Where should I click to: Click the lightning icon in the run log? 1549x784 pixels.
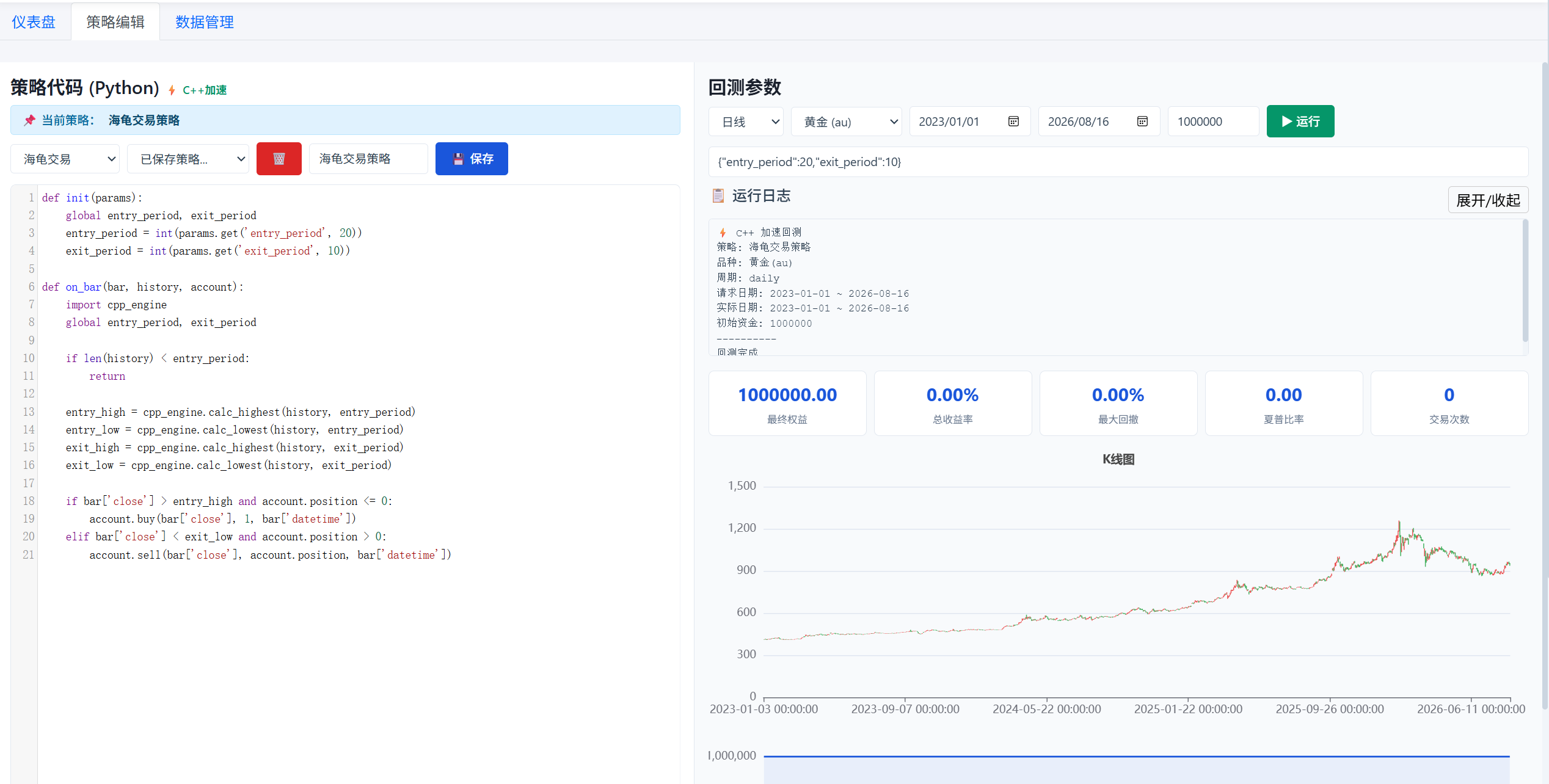pos(723,233)
